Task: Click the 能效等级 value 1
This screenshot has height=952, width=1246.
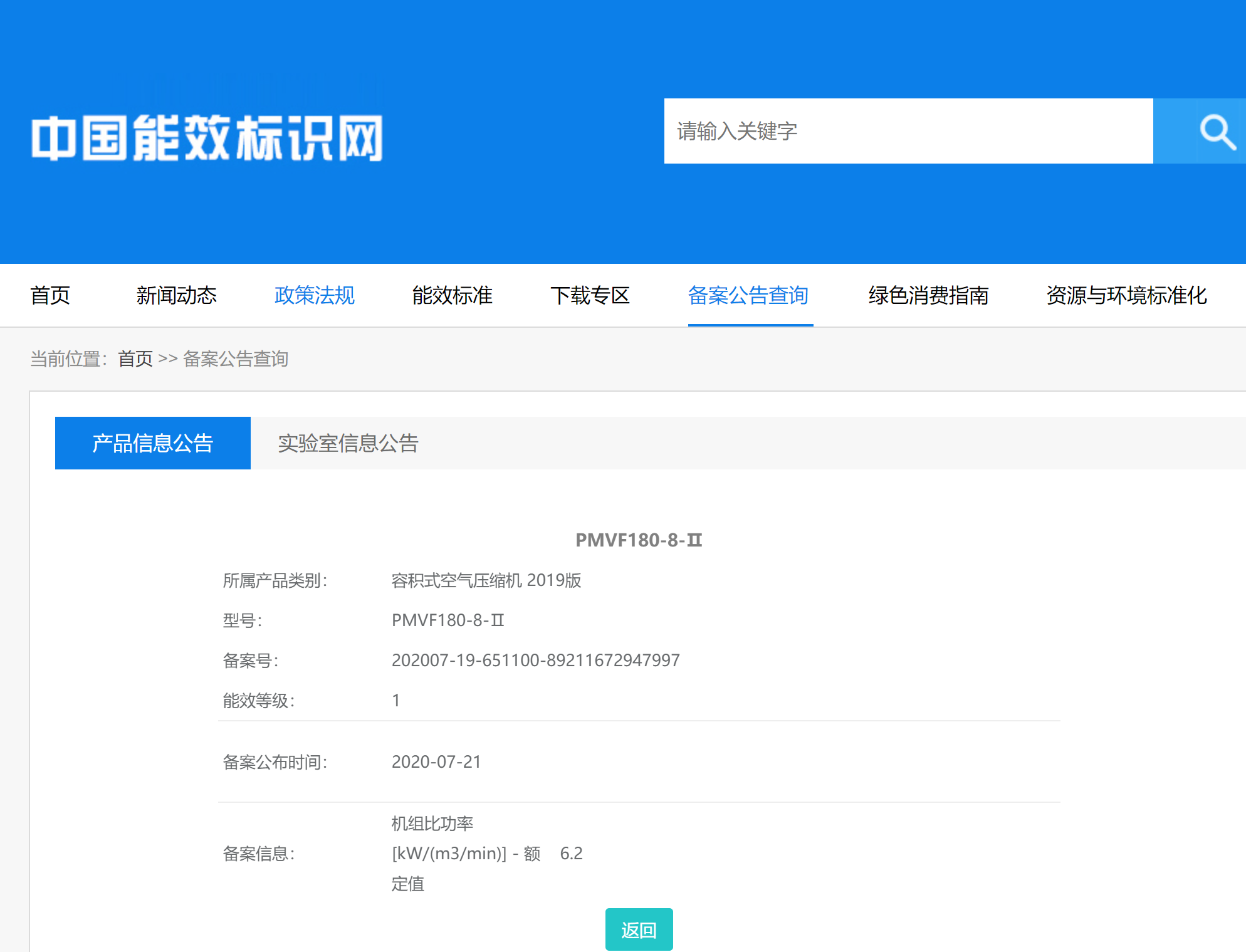Action: 396,701
